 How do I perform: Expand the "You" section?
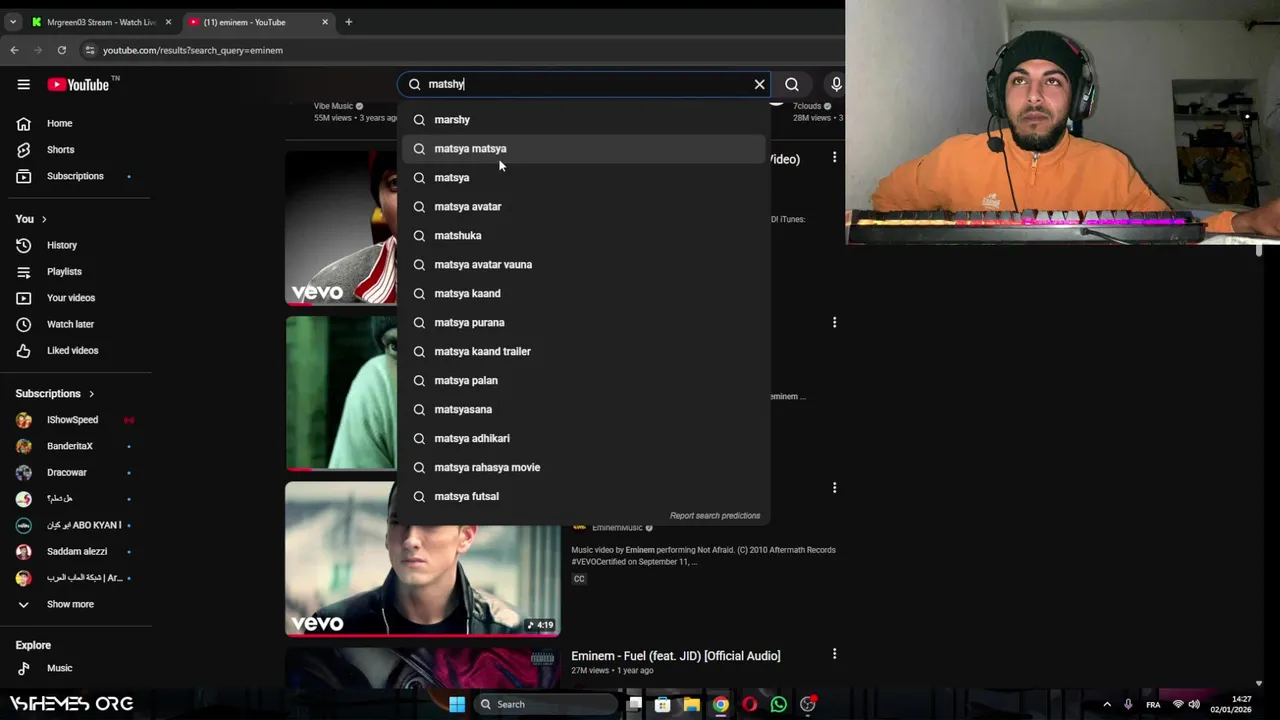(x=31, y=219)
